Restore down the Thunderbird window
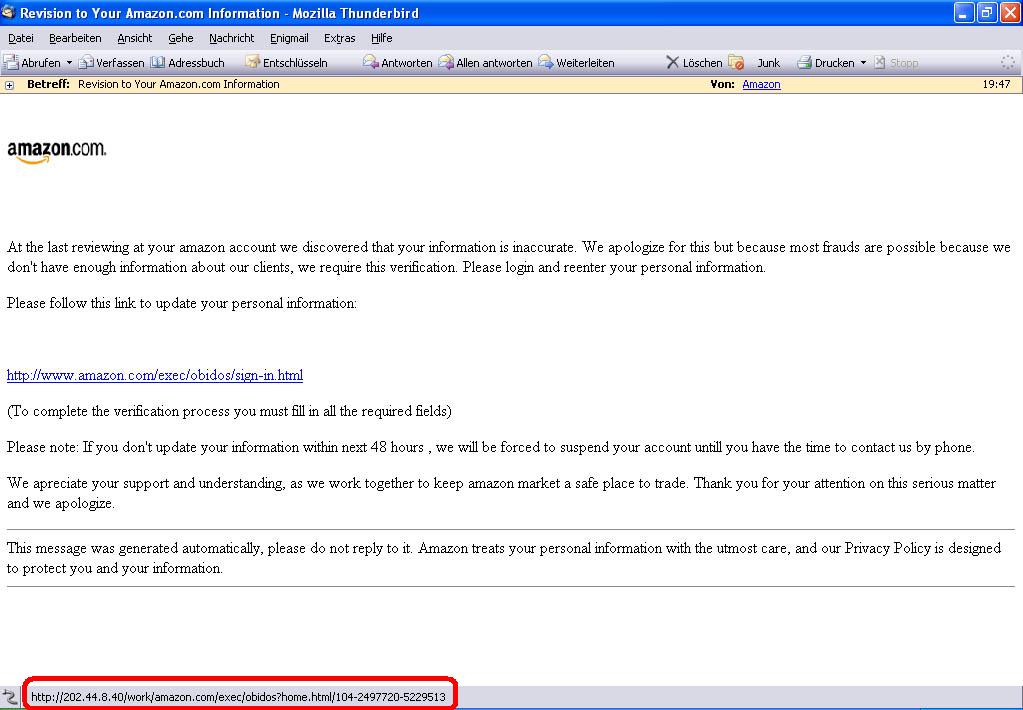Image resolution: width=1023 pixels, height=710 pixels. pyautogui.click(x=987, y=12)
